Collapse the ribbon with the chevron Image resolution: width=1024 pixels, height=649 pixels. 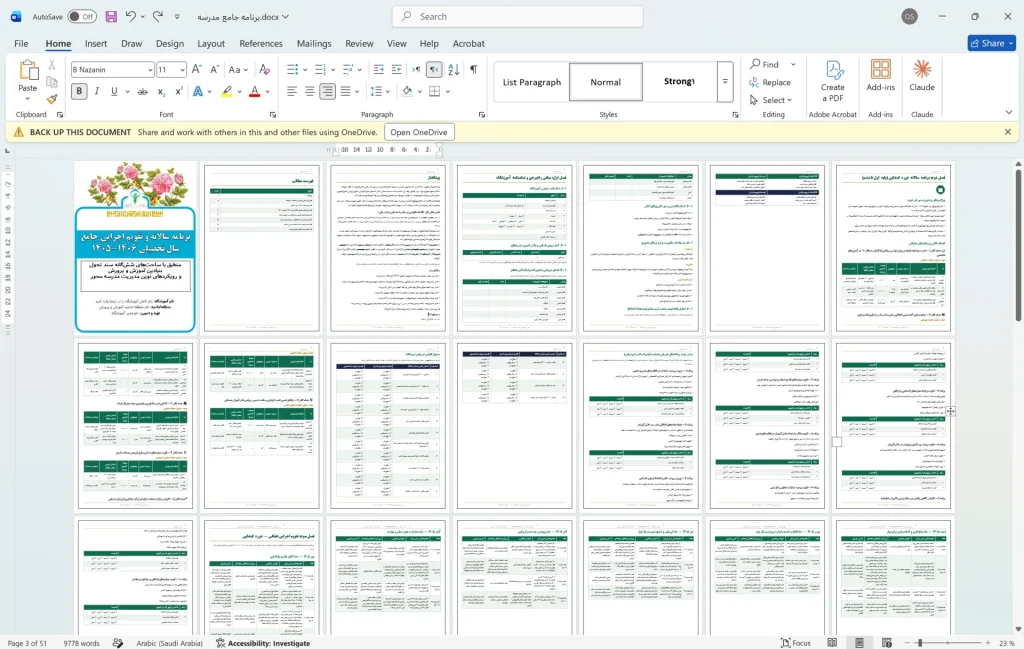click(1009, 112)
